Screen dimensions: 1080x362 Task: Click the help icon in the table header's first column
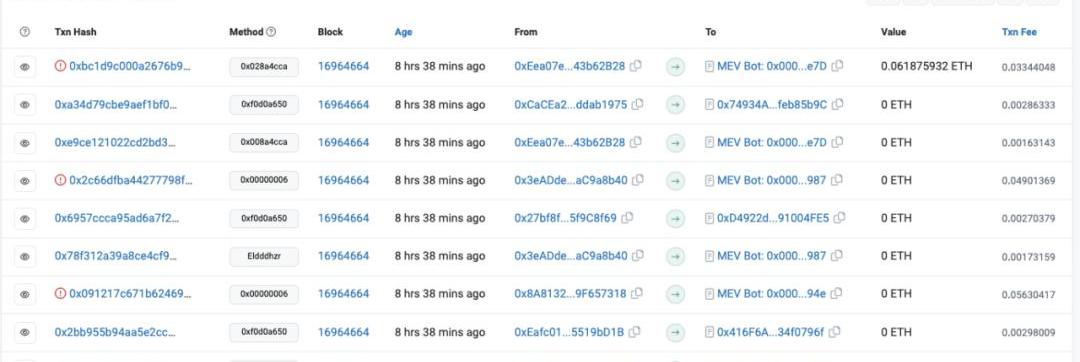click(x=25, y=32)
